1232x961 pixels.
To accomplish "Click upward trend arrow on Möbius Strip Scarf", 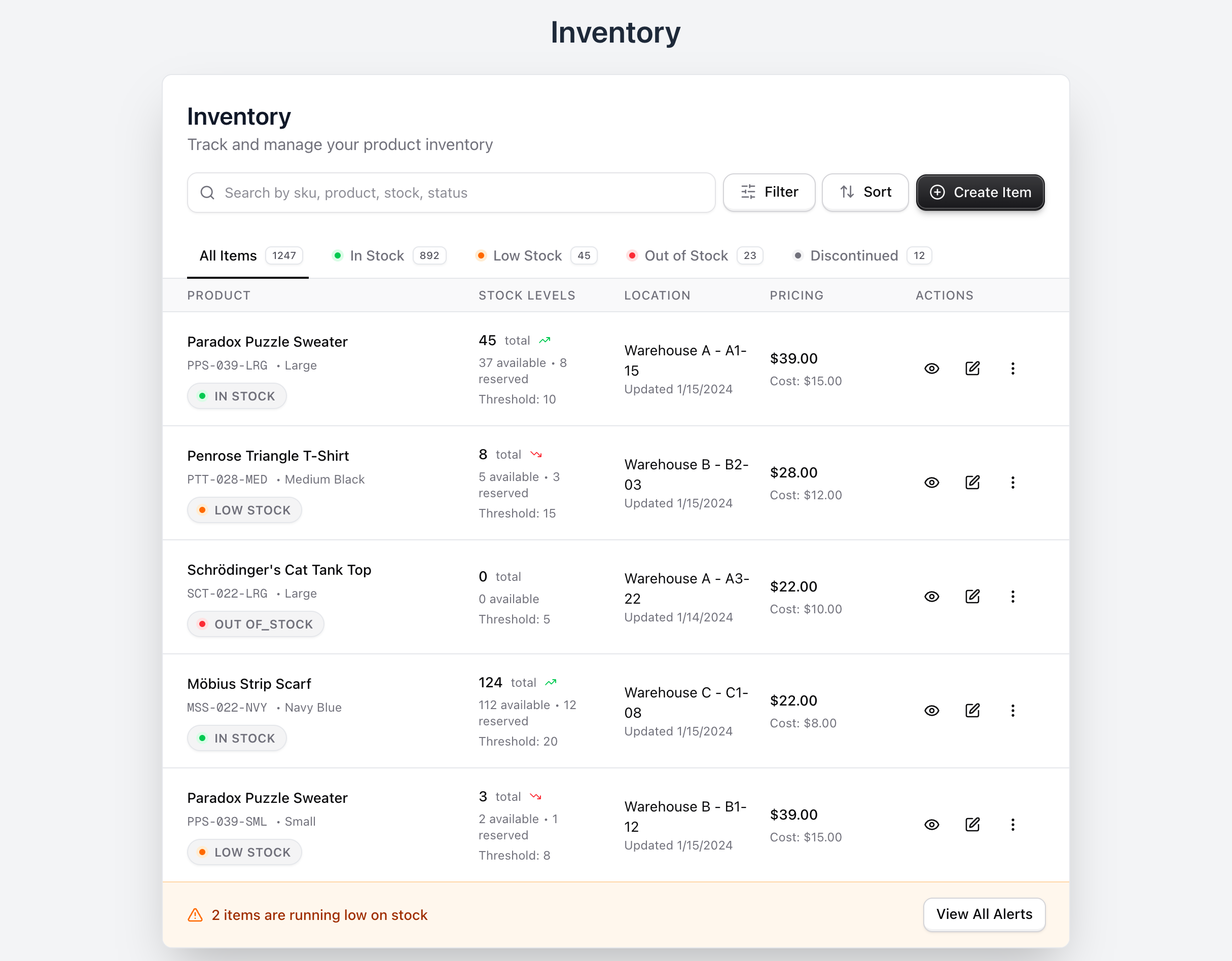I will (551, 682).
